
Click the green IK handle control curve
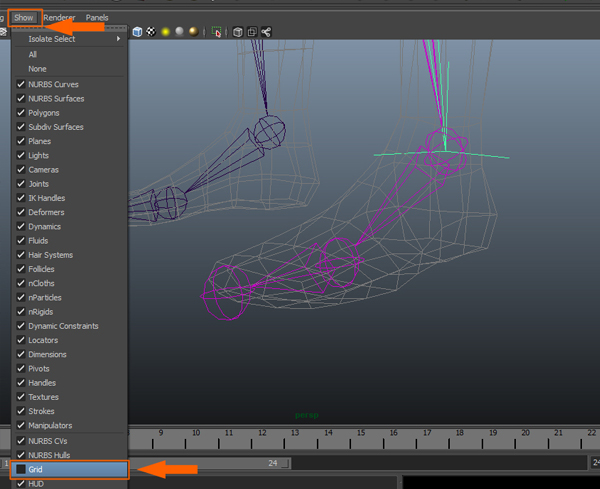click(442, 154)
